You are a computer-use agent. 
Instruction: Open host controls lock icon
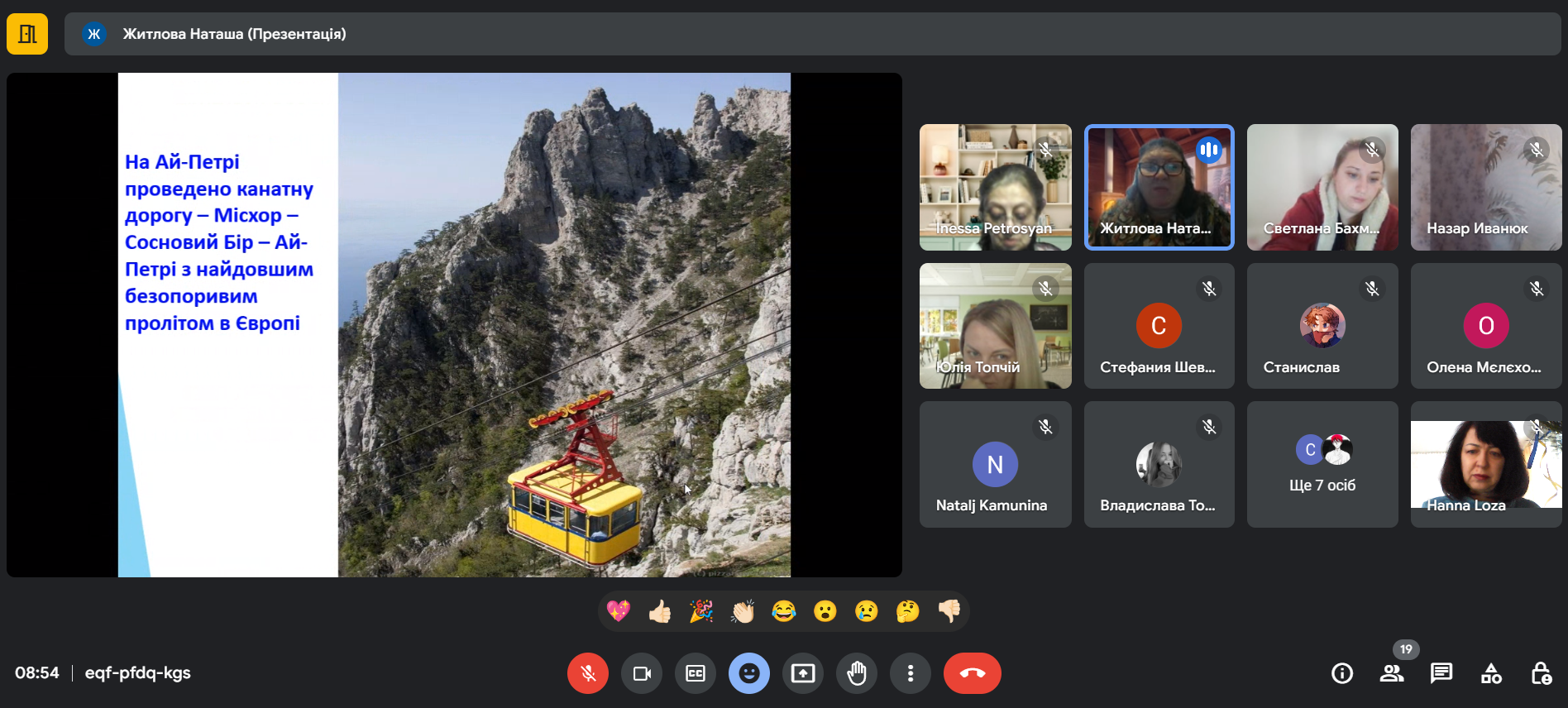pyautogui.click(x=1541, y=673)
